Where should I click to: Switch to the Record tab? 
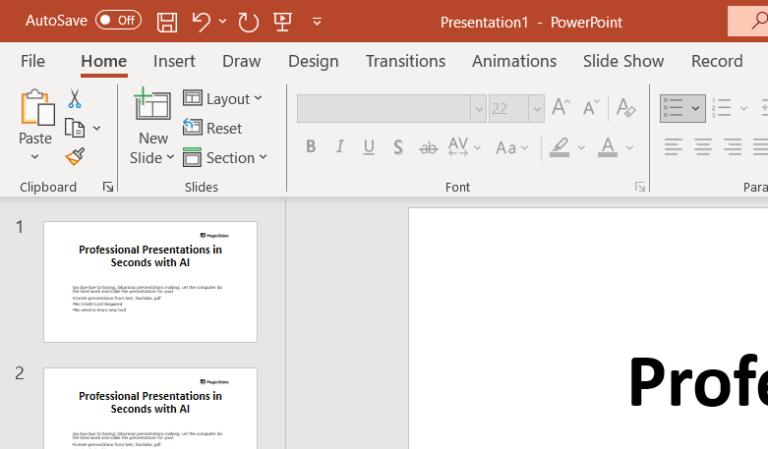pyautogui.click(x=717, y=61)
